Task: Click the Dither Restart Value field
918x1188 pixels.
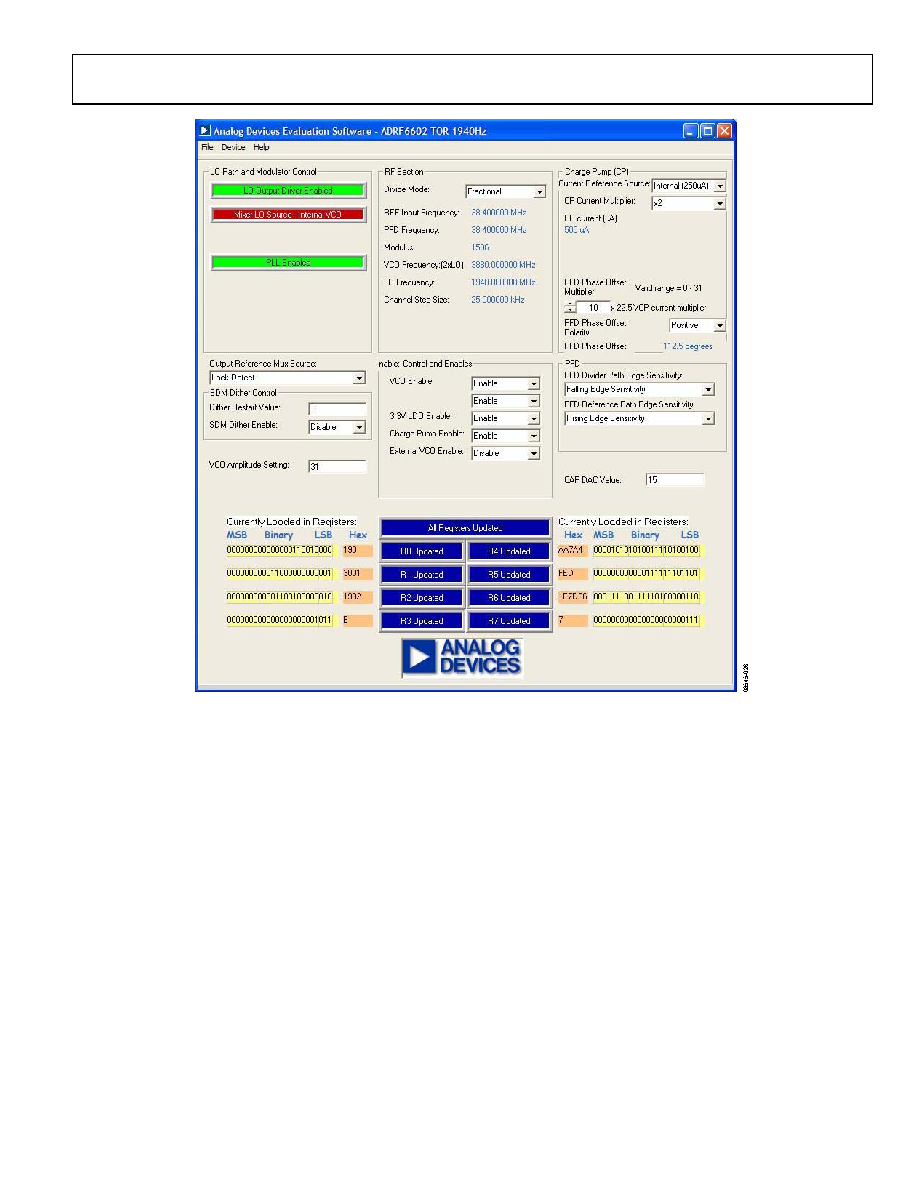Action: [x=338, y=409]
